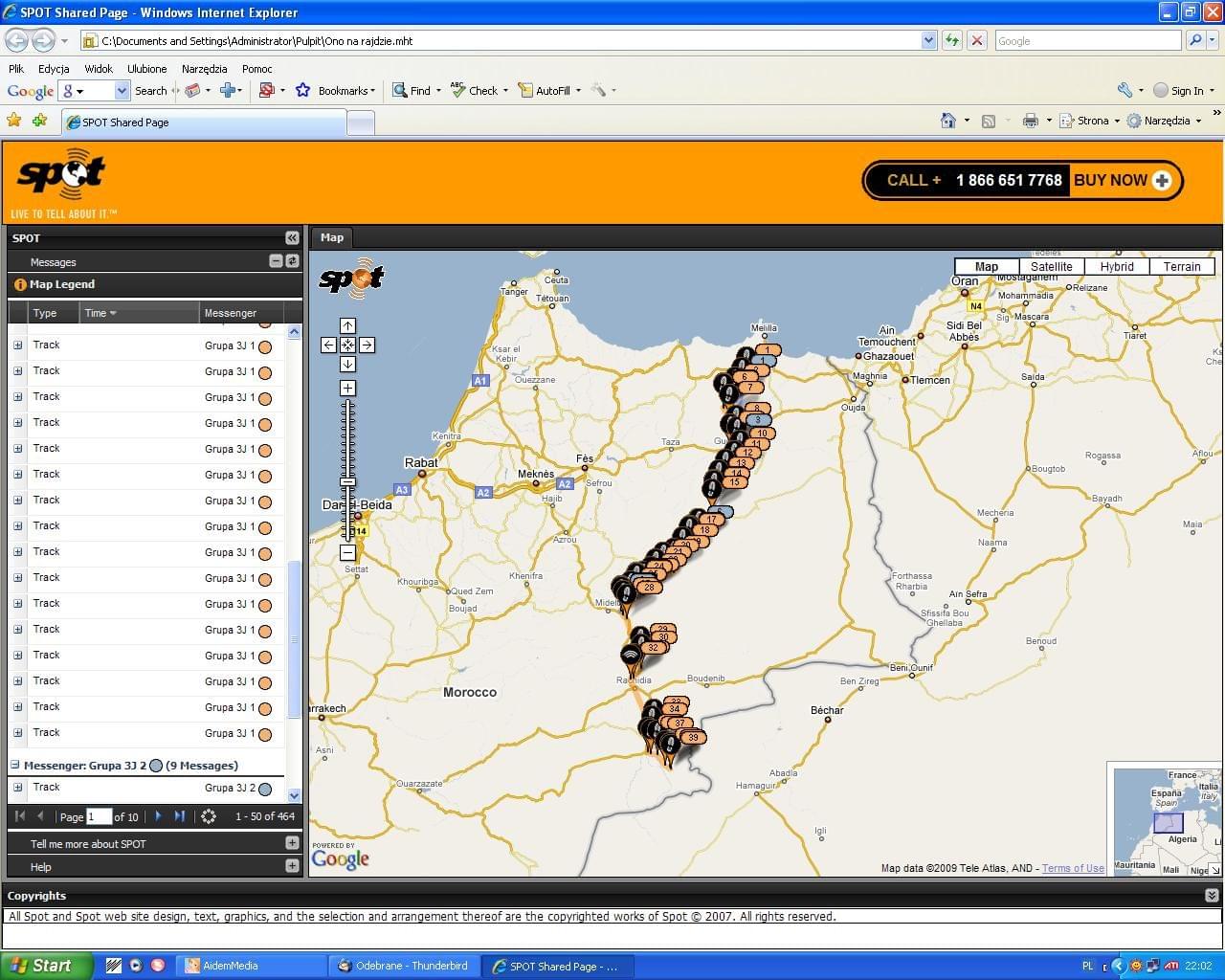This screenshot has height=980, width=1225.
Task: Click the message list vertical scrollbar
Action: click(x=294, y=565)
